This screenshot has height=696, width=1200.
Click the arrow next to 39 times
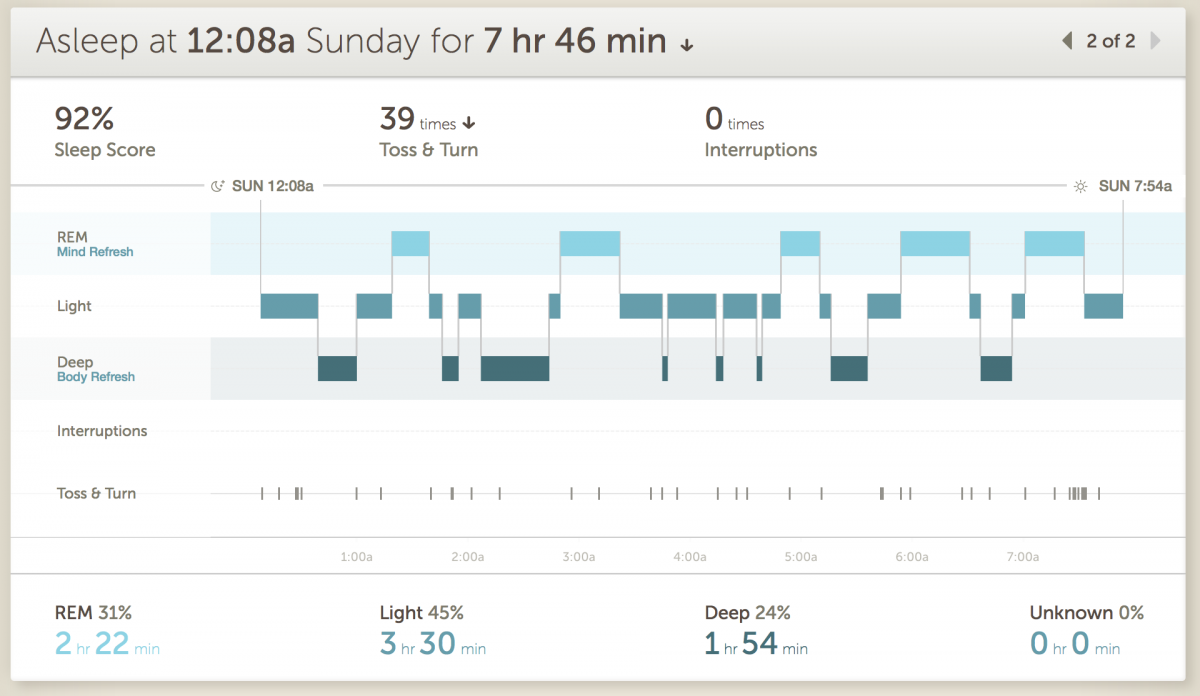tap(469, 124)
